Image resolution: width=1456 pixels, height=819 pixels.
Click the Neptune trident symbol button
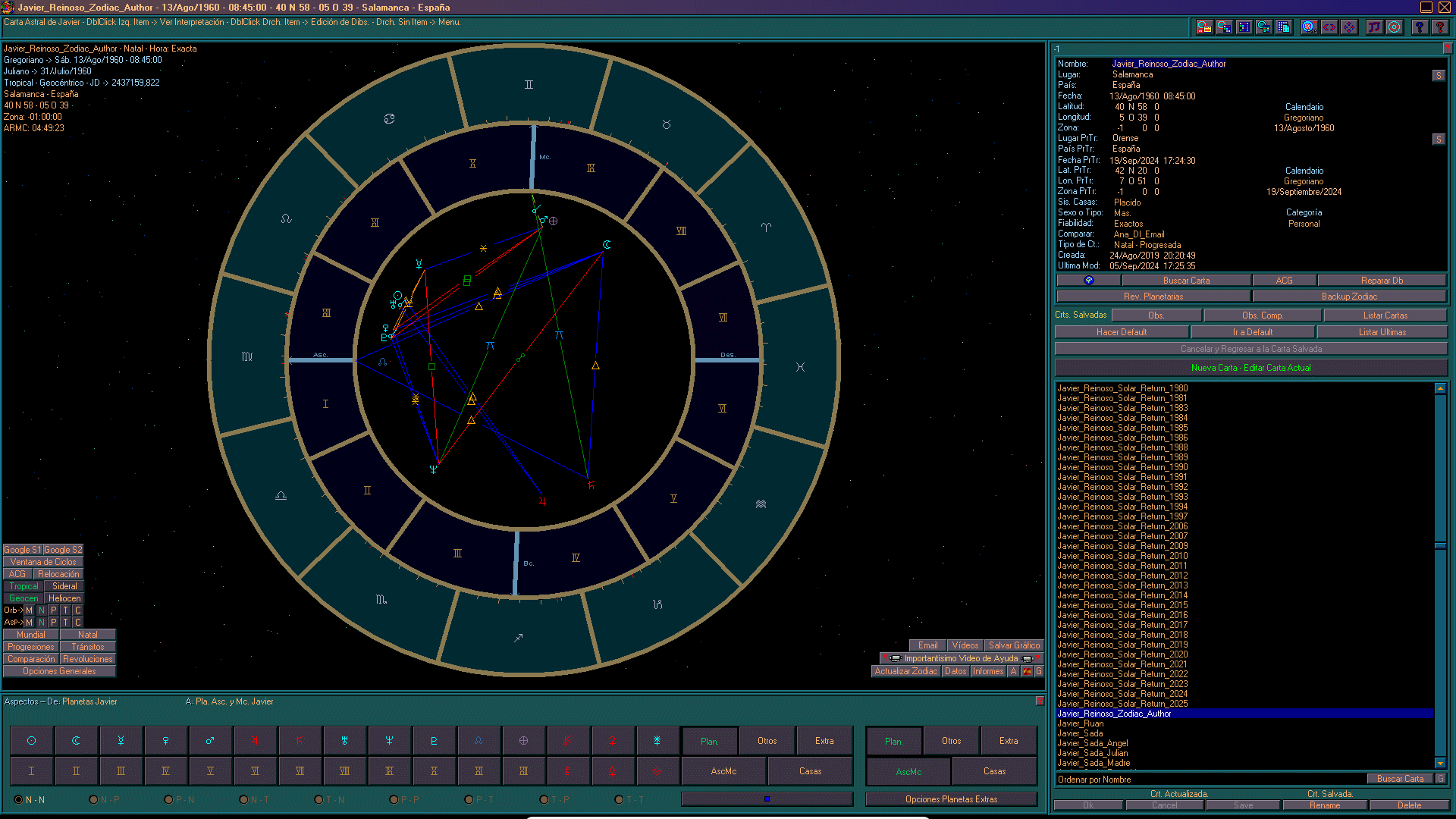(x=389, y=741)
